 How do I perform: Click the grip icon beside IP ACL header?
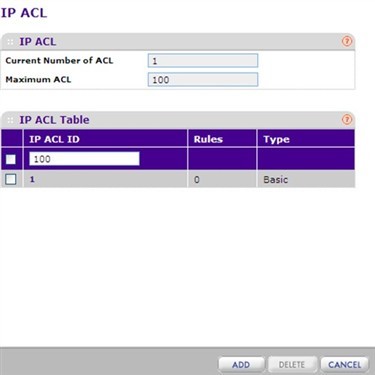[10, 42]
